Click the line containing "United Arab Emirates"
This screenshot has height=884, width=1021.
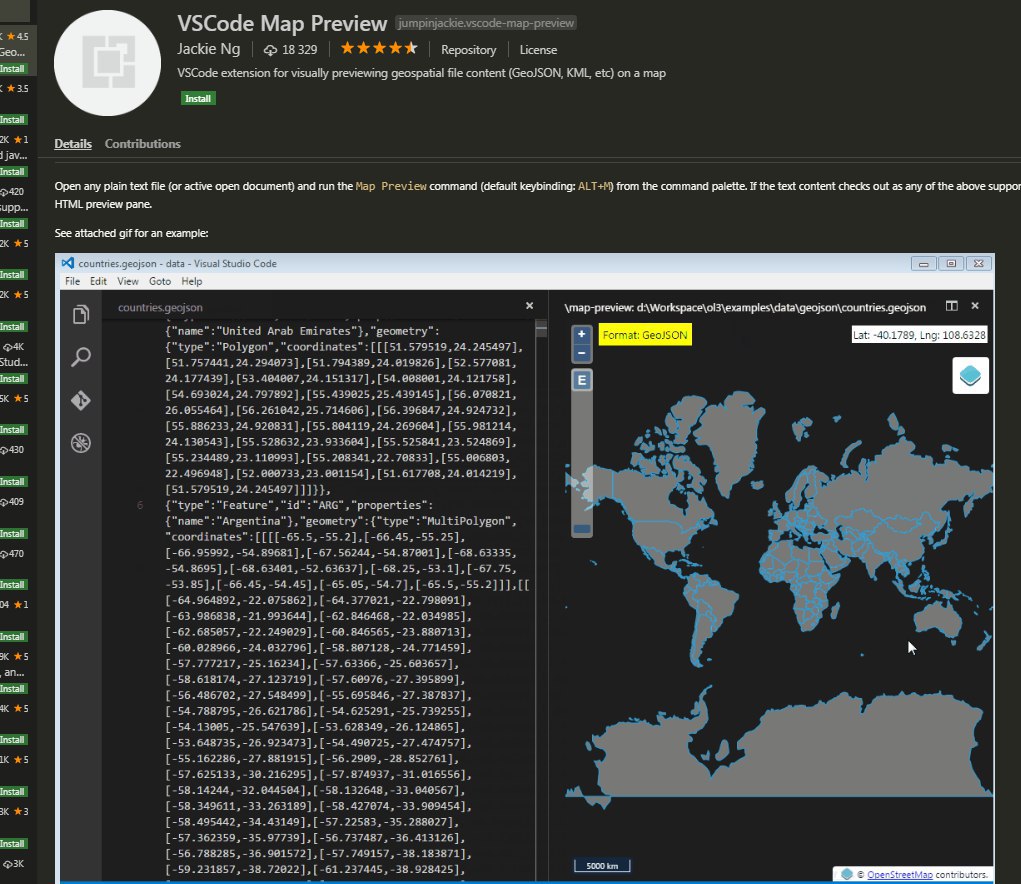(302, 331)
